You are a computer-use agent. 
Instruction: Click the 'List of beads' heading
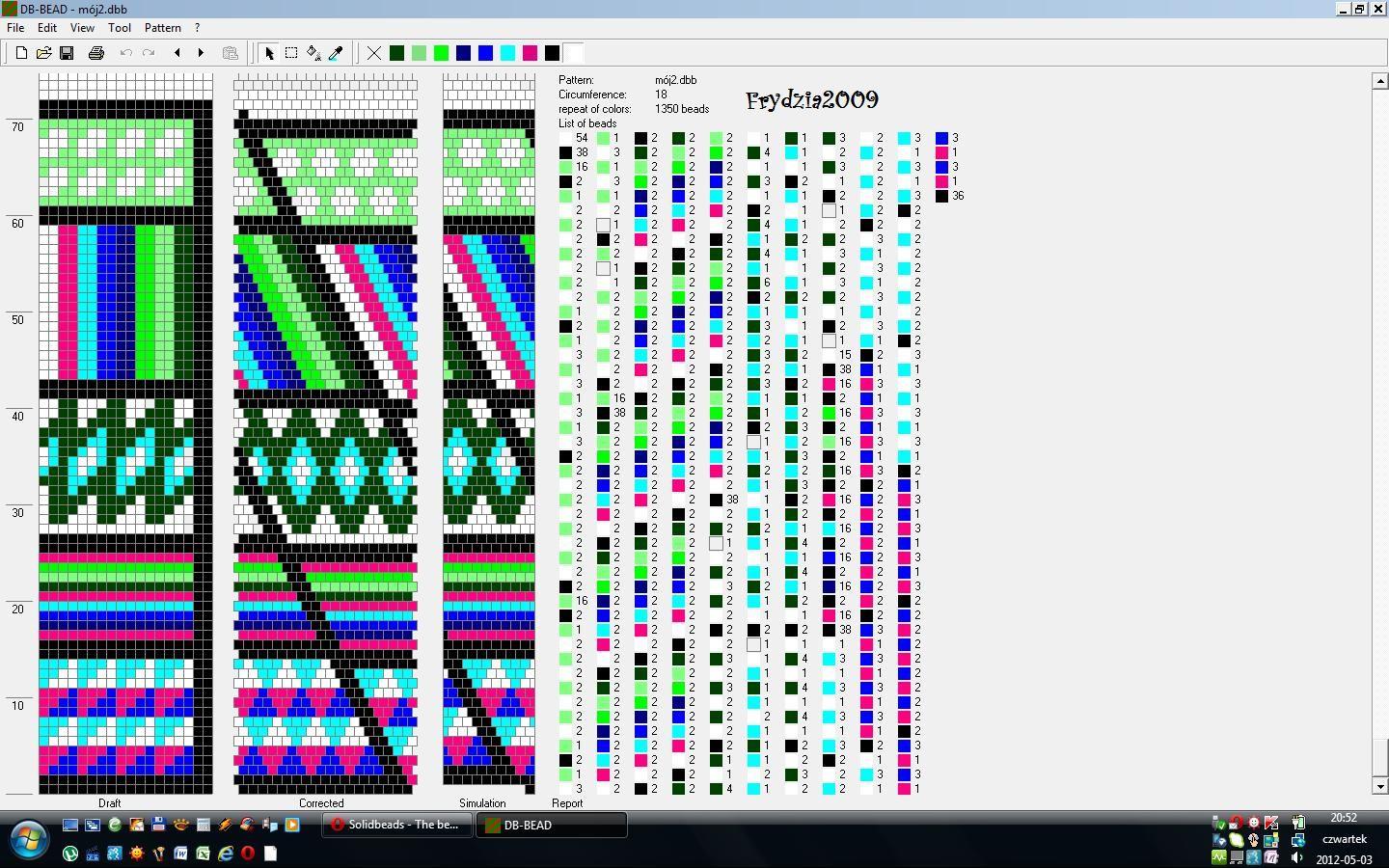[x=587, y=123]
